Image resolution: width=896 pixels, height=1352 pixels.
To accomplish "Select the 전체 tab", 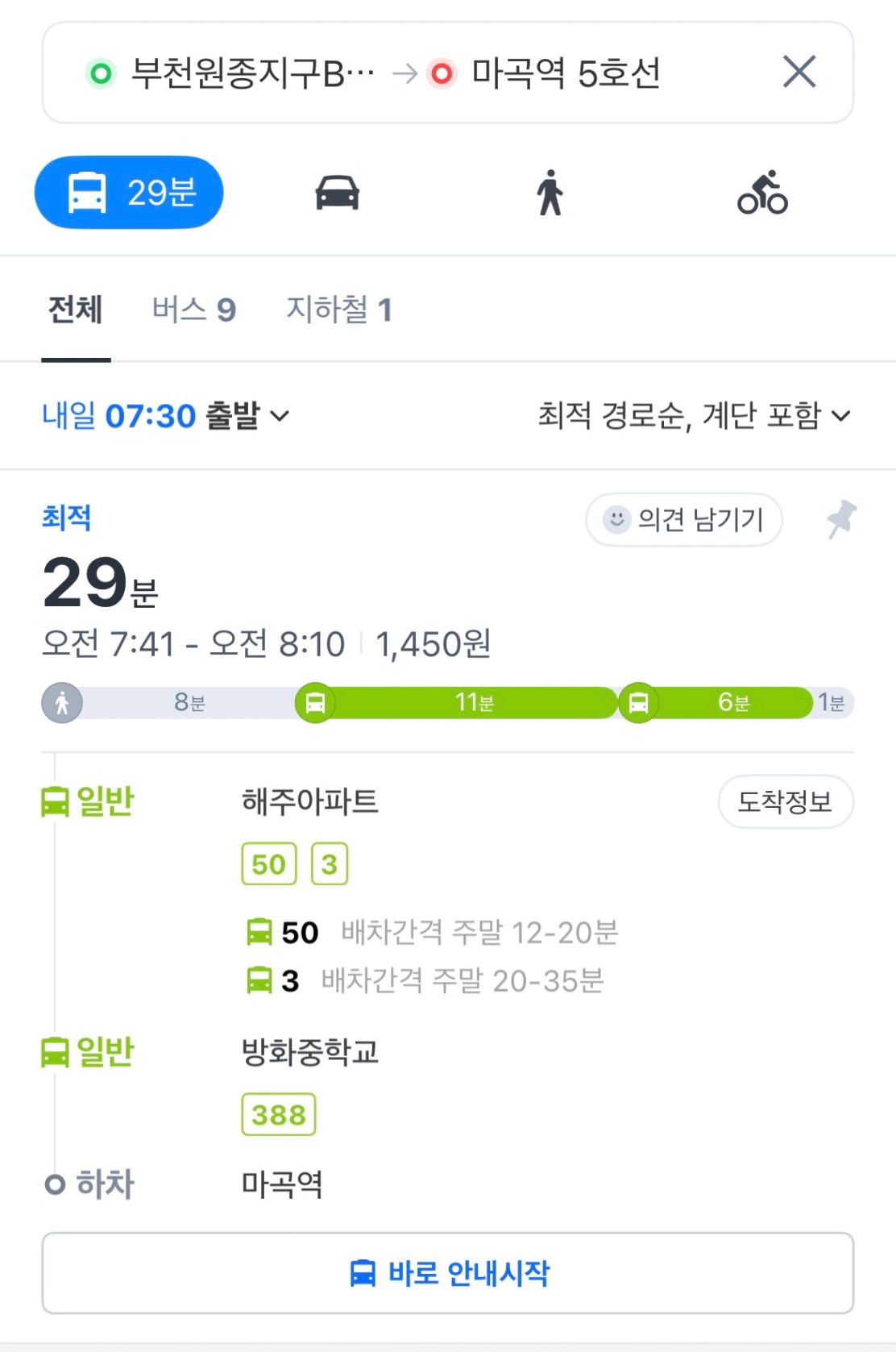I will [x=76, y=310].
